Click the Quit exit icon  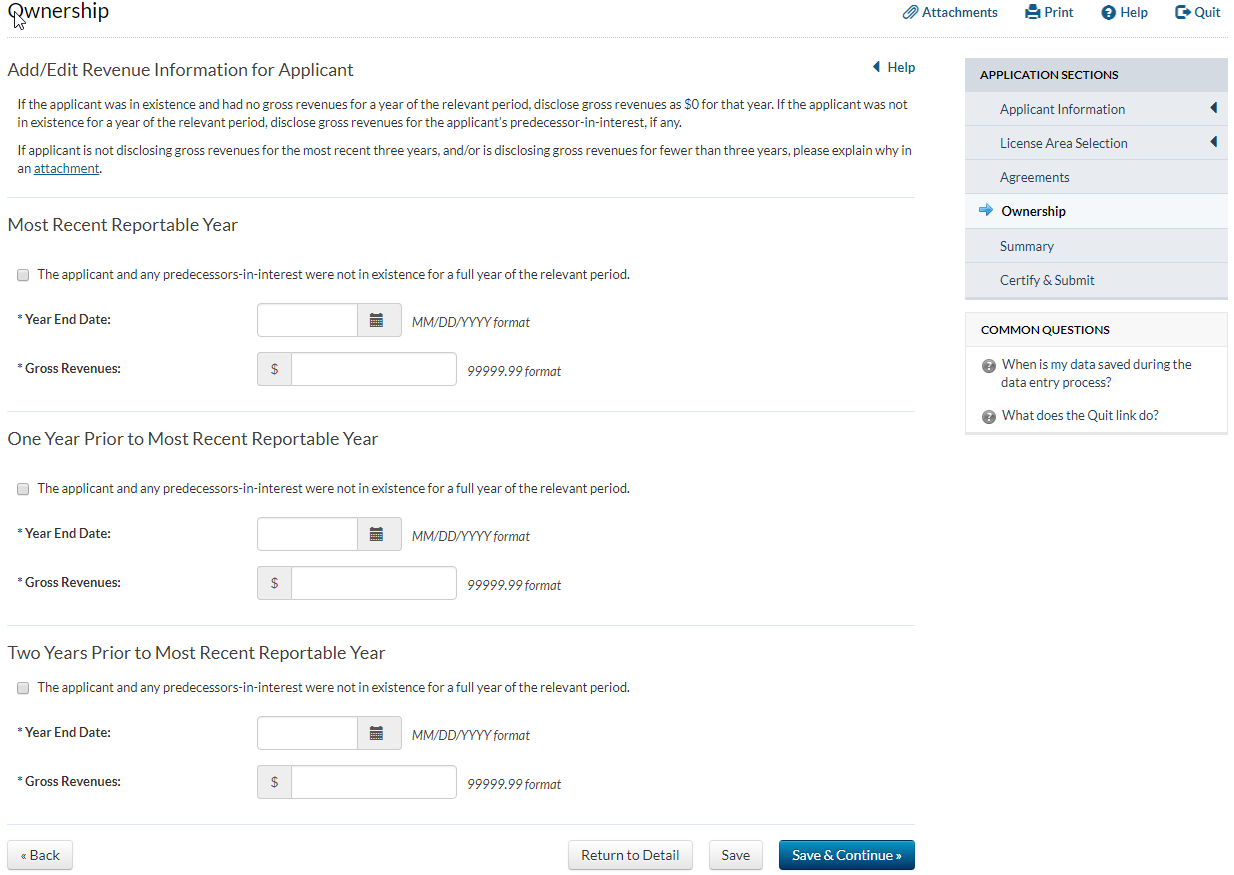[1182, 13]
